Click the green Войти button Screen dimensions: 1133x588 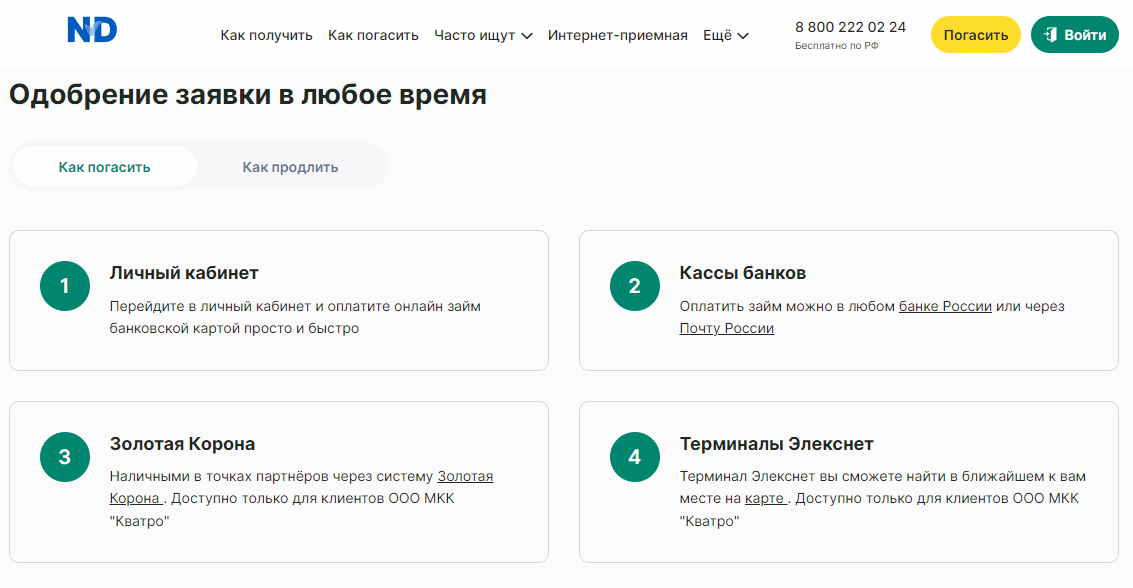(x=1074, y=35)
